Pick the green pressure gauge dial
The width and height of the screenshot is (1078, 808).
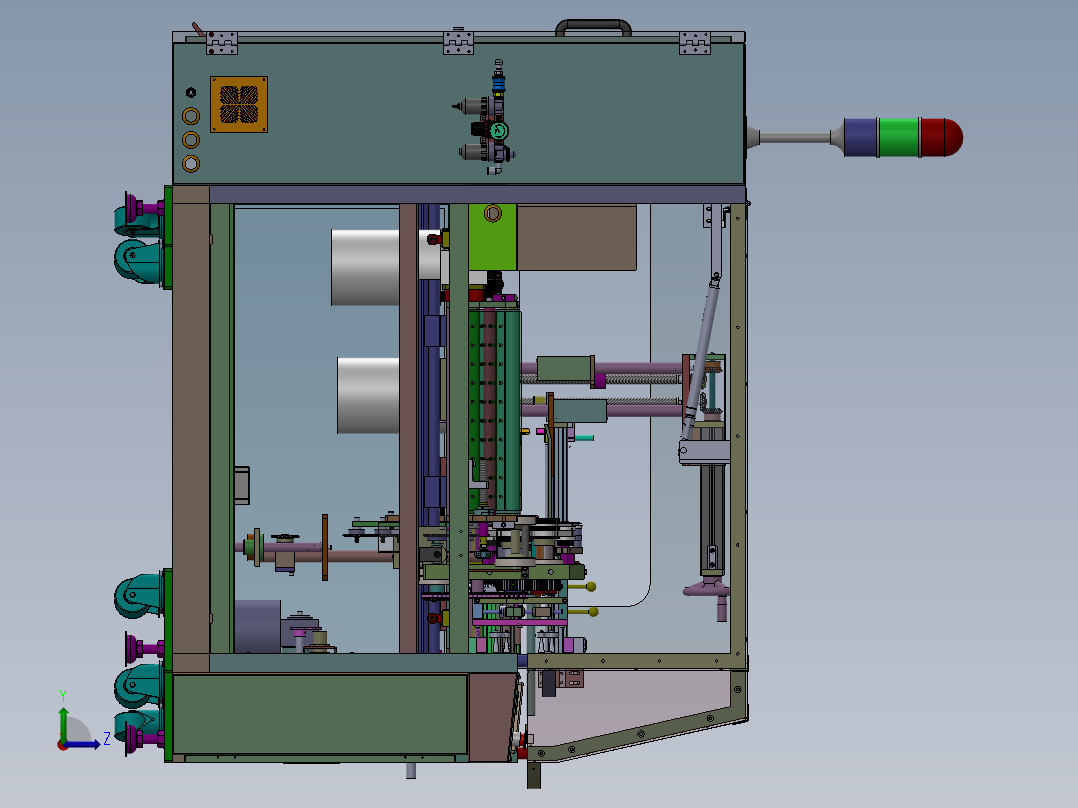[x=499, y=131]
